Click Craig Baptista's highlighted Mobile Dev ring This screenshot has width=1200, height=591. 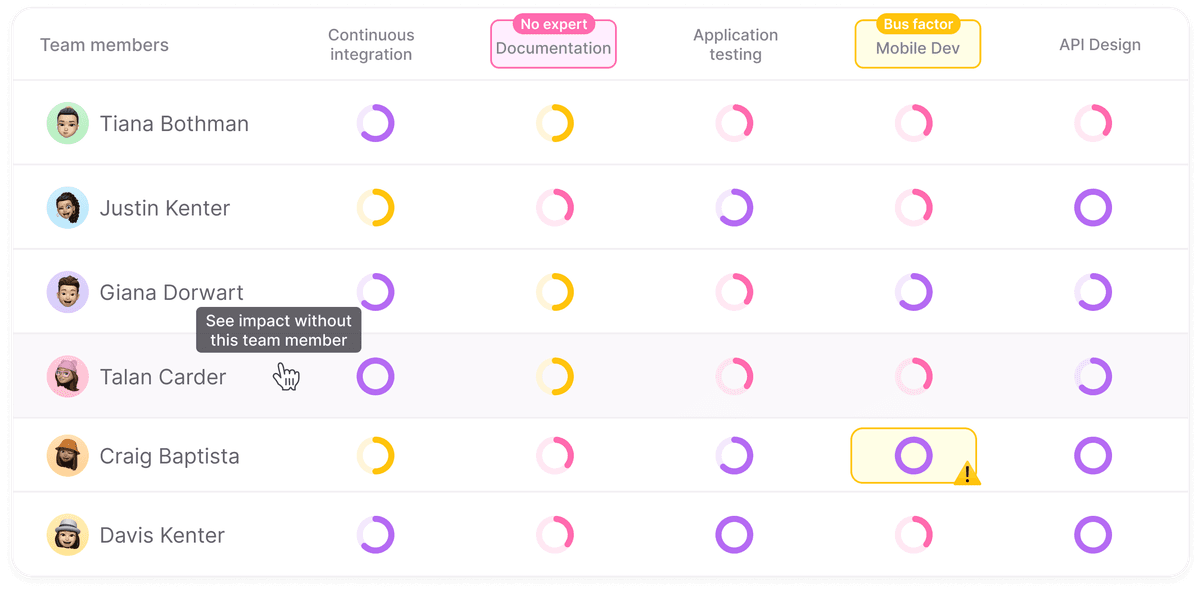913,456
